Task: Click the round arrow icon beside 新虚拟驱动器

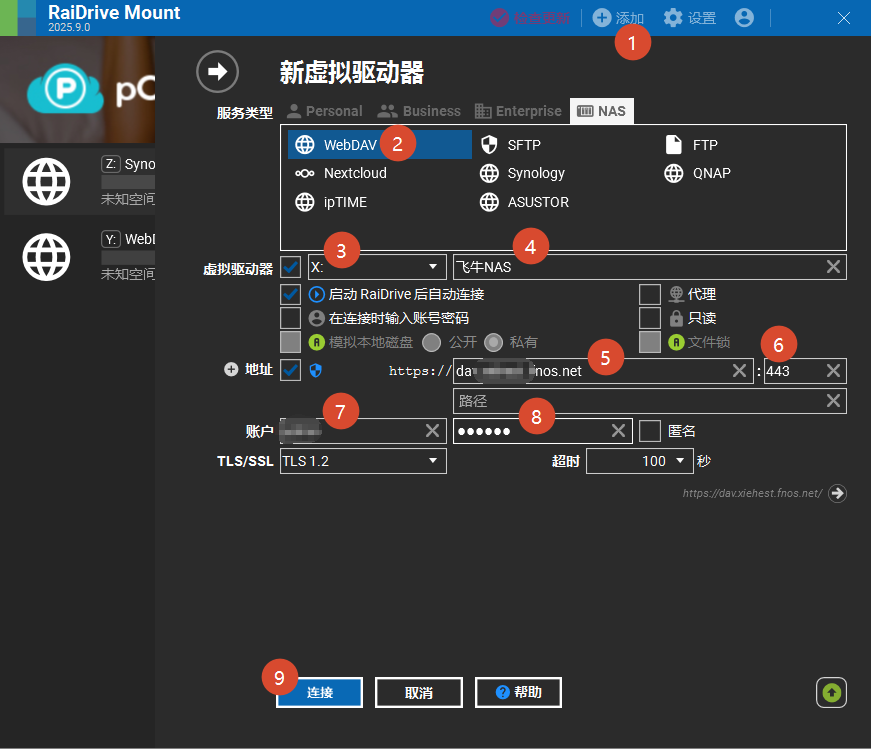Action: [x=217, y=71]
